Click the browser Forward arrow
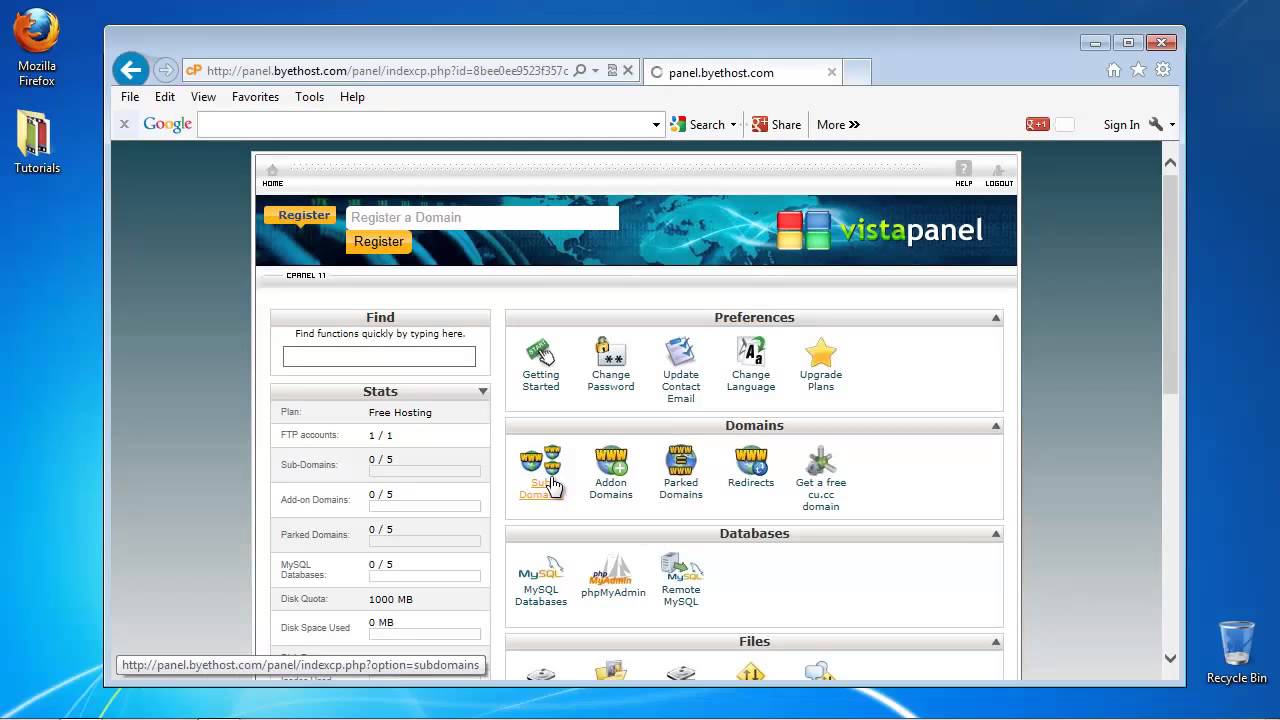Viewport: 1280px width, 720px height. coord(166,70)
